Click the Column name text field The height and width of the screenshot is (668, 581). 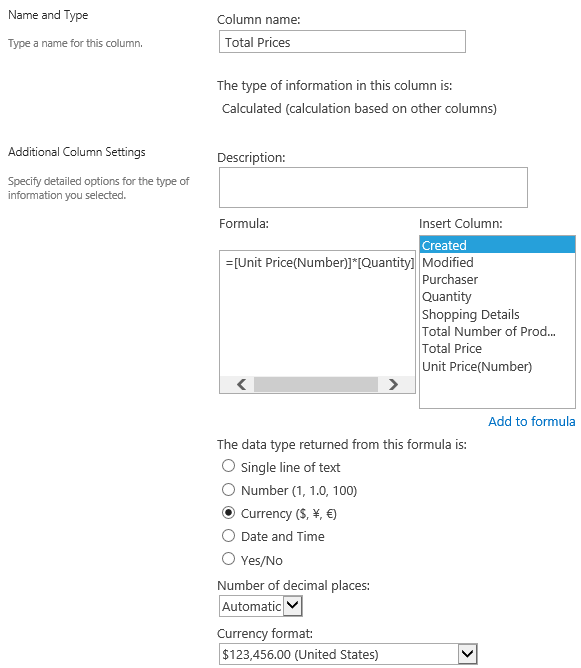[342, 42]
